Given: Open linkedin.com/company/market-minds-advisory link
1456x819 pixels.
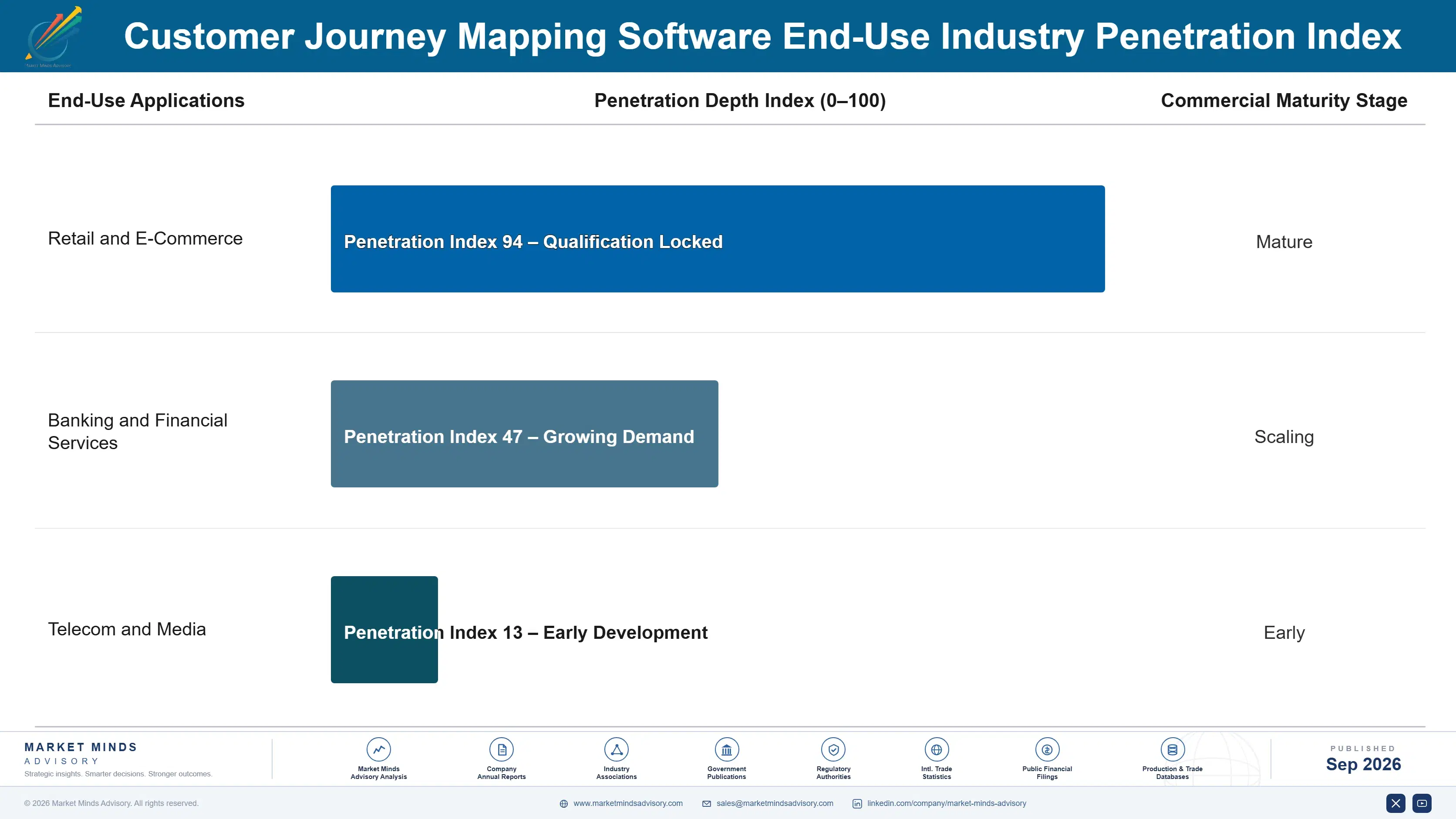Looking at the screenshot, I should click(x=947, y=803).
